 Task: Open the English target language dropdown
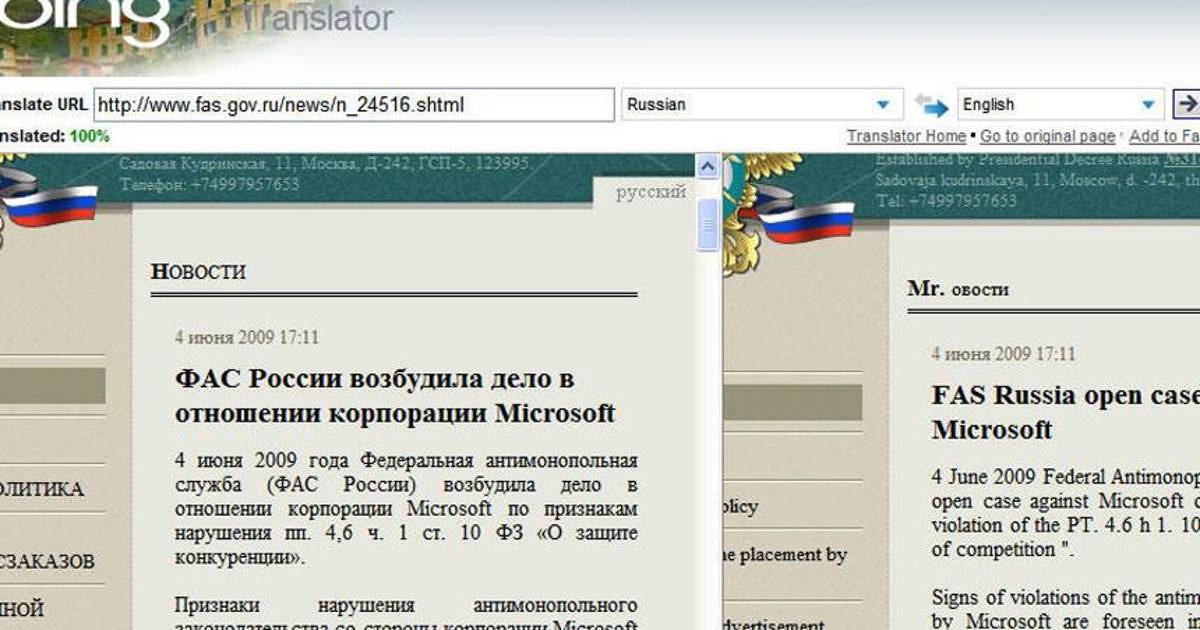point(1147,105)
